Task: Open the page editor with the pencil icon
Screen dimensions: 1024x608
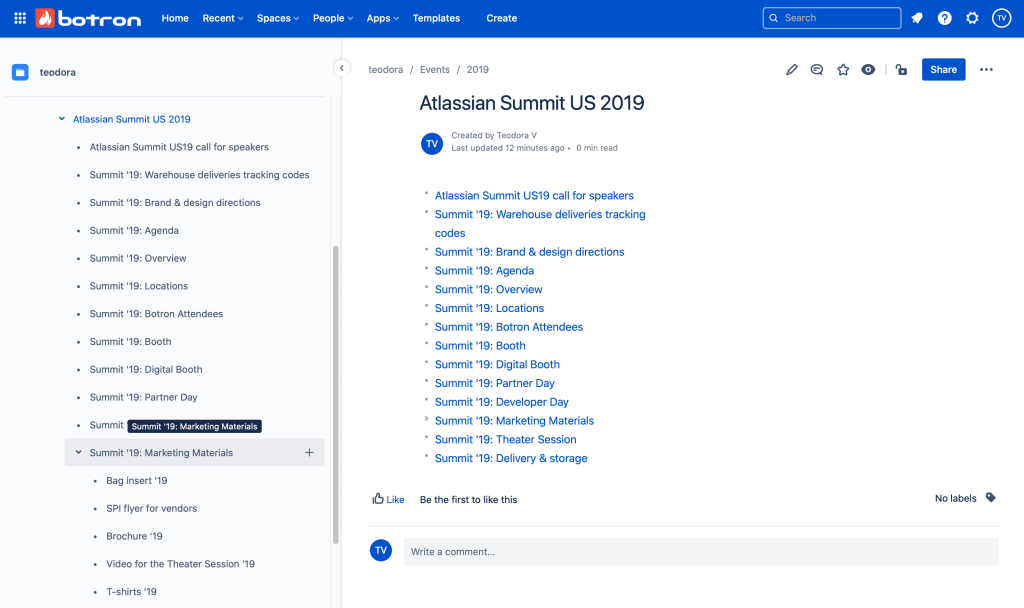Action: 792,69
